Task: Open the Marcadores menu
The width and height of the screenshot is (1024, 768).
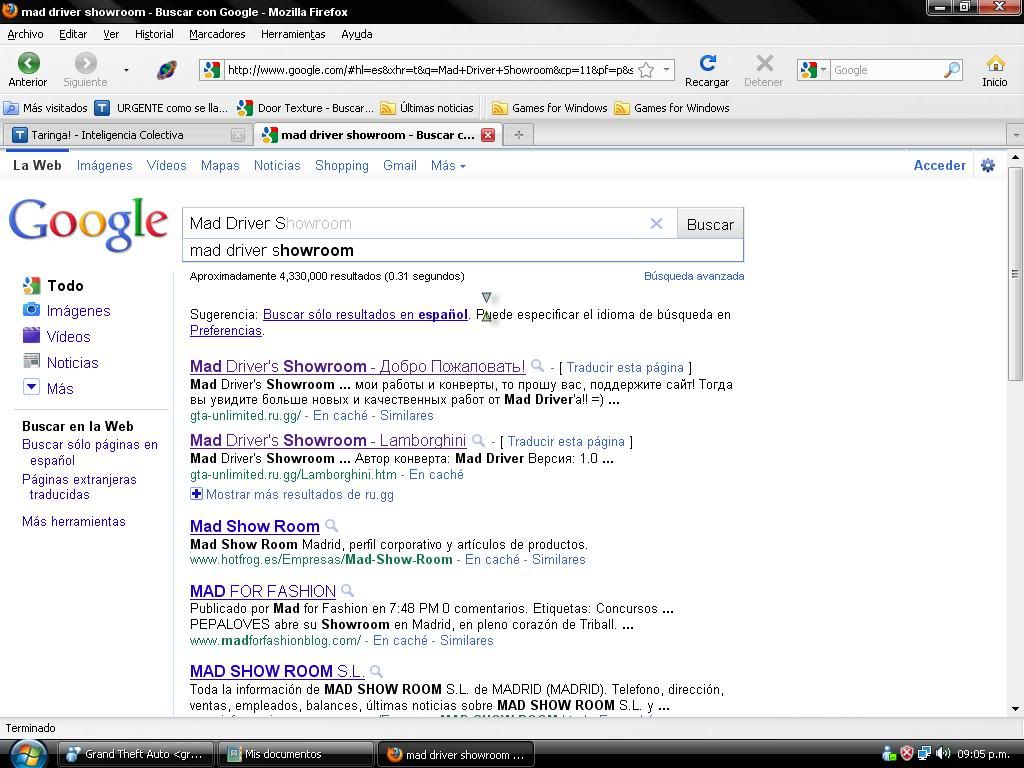Action: 217,34
